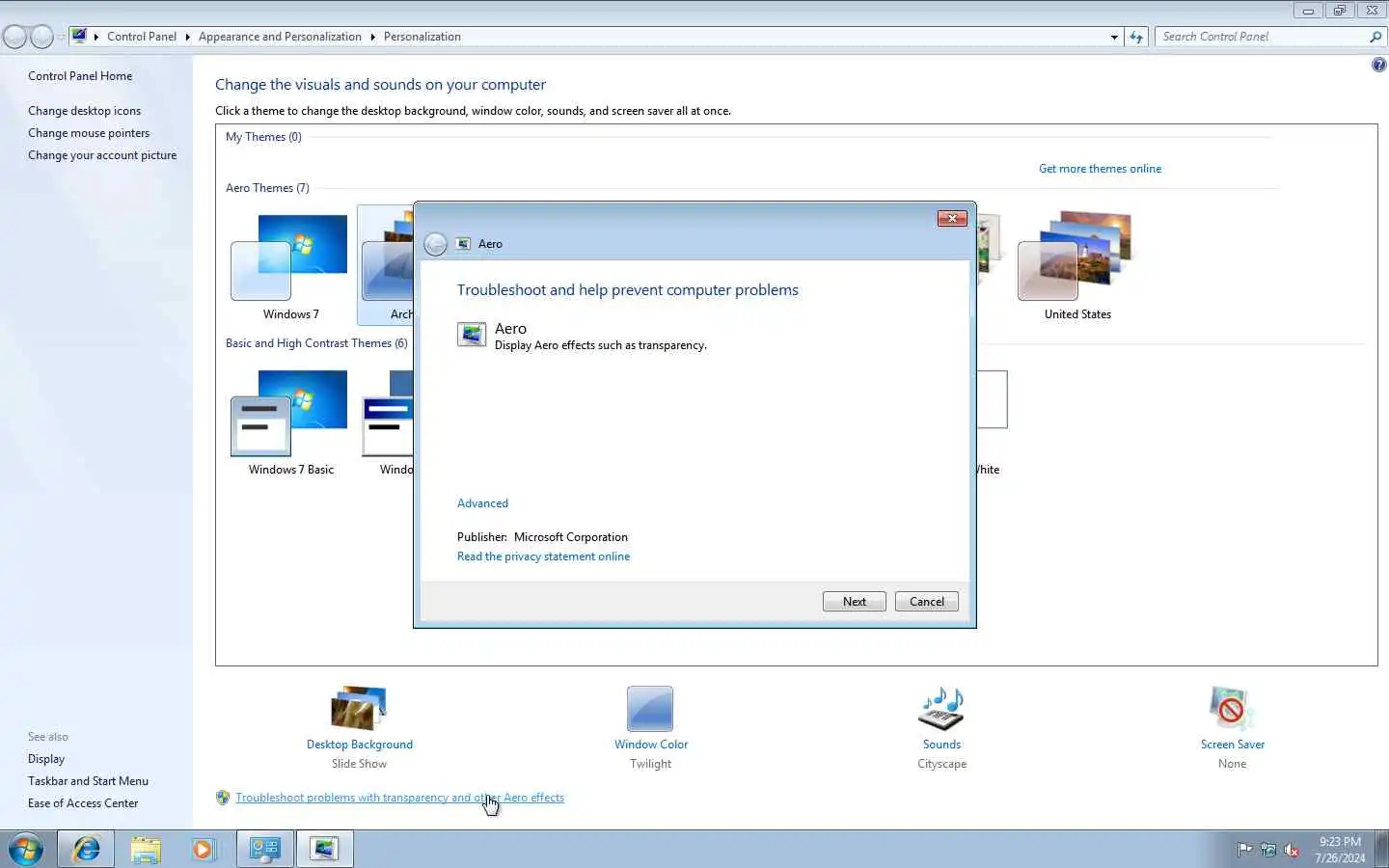Switch to Control Panel taskbar button

(x=265, y=849)
